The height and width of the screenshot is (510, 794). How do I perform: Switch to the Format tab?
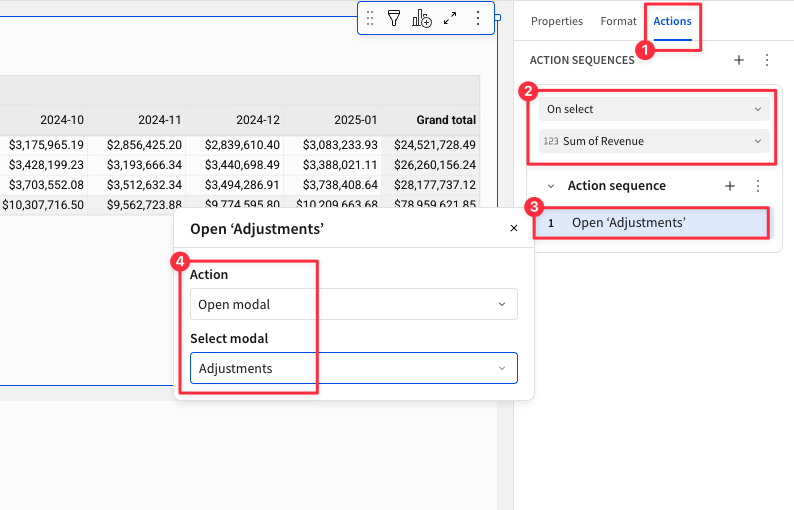[x=618, y=21]
